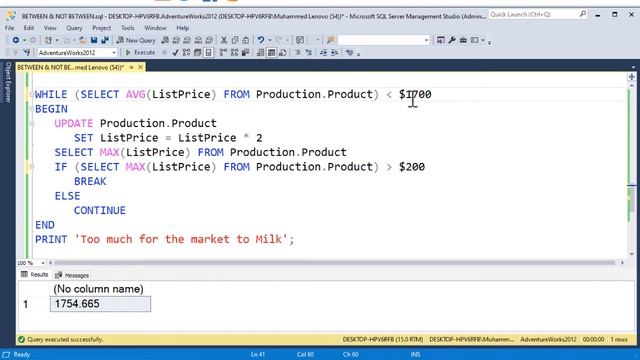This screenshot has width=640, height=360.
Task: Collapse the IF statement outline
Action: 31,167
